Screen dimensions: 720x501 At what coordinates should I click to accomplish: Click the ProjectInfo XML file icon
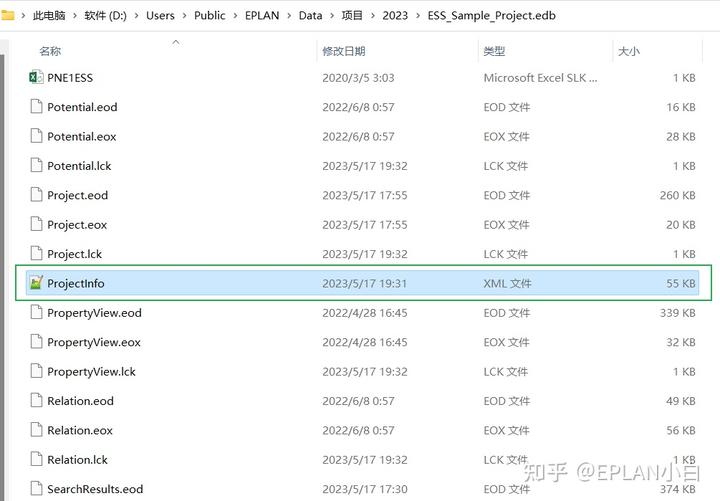pyautogui.click(x=36, y=283)
